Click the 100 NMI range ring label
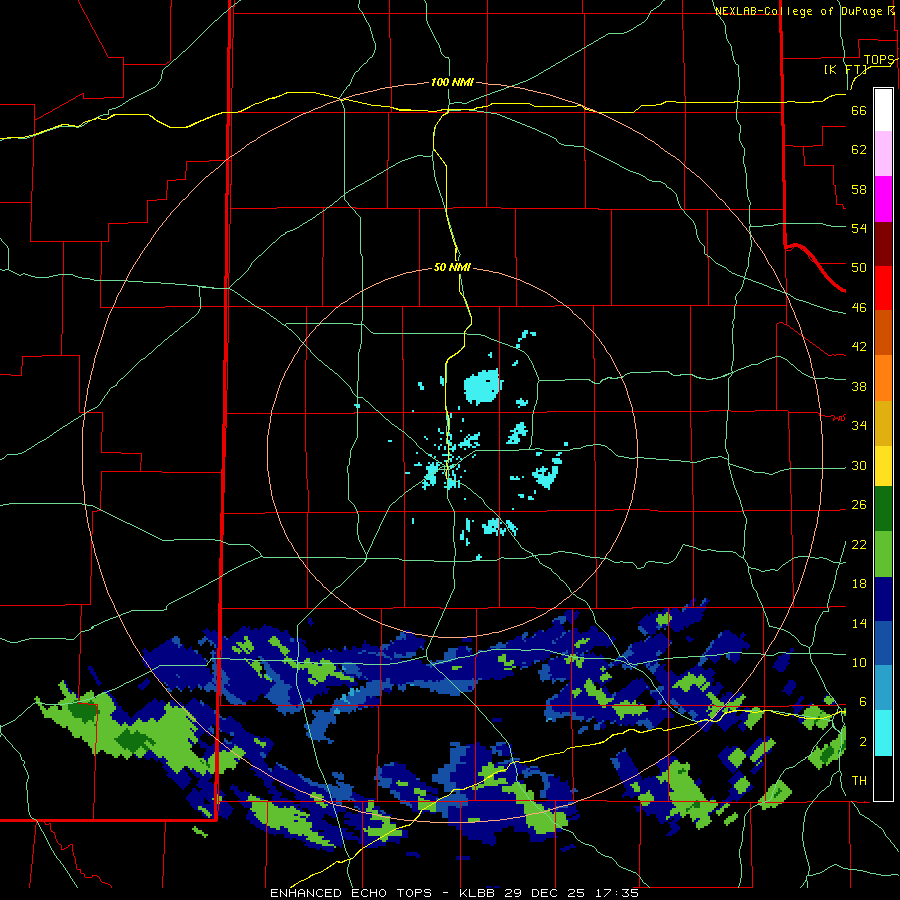The width and height of the screenshot is (900, 900). 452,83
